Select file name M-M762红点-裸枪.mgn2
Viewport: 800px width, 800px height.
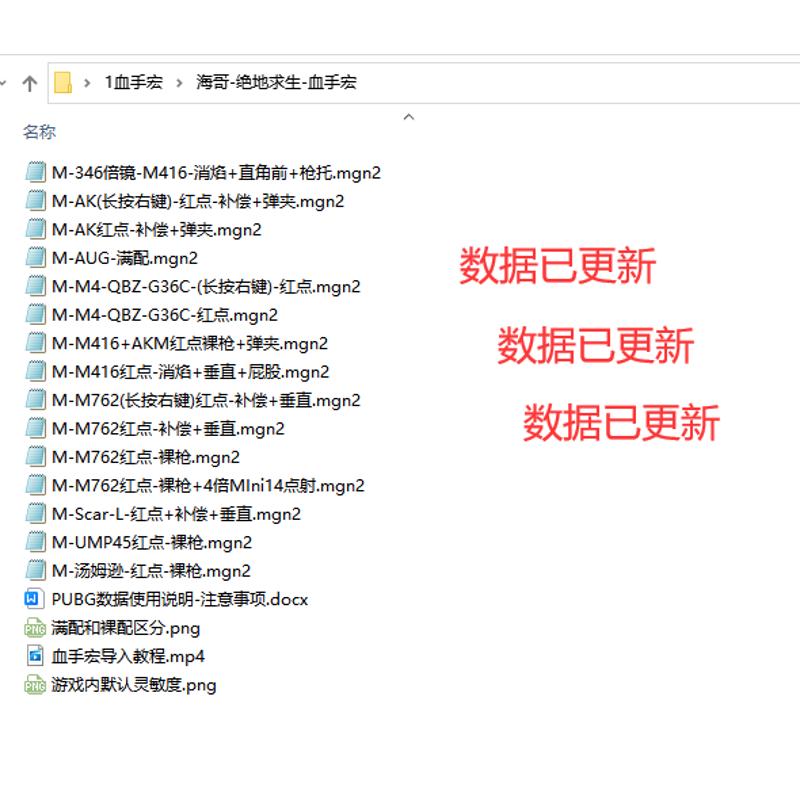[146, 458]
